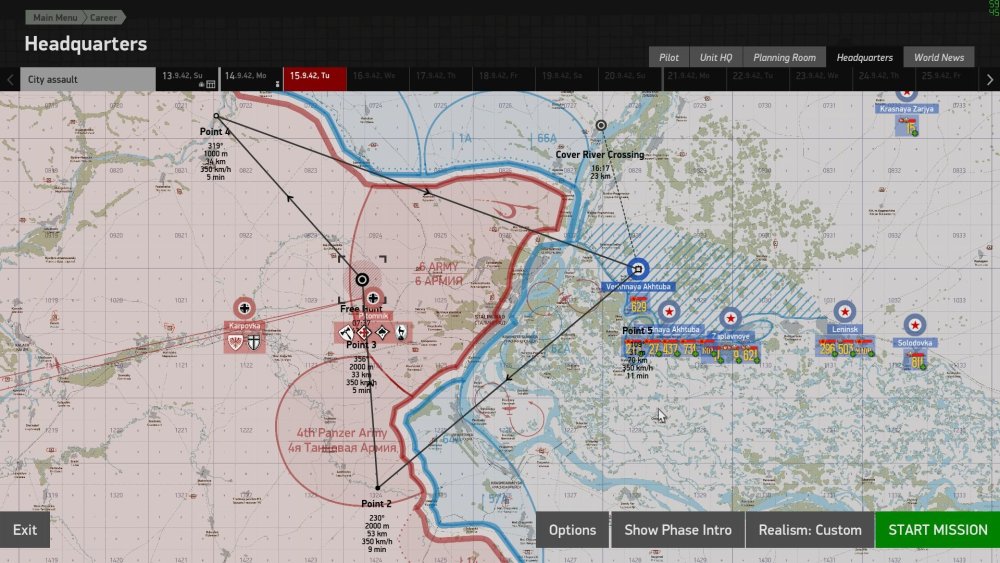Advance the timeline with right arrow
Image resolution: width=1000 pixels, height=563 pixels.
tap(989, 80)
